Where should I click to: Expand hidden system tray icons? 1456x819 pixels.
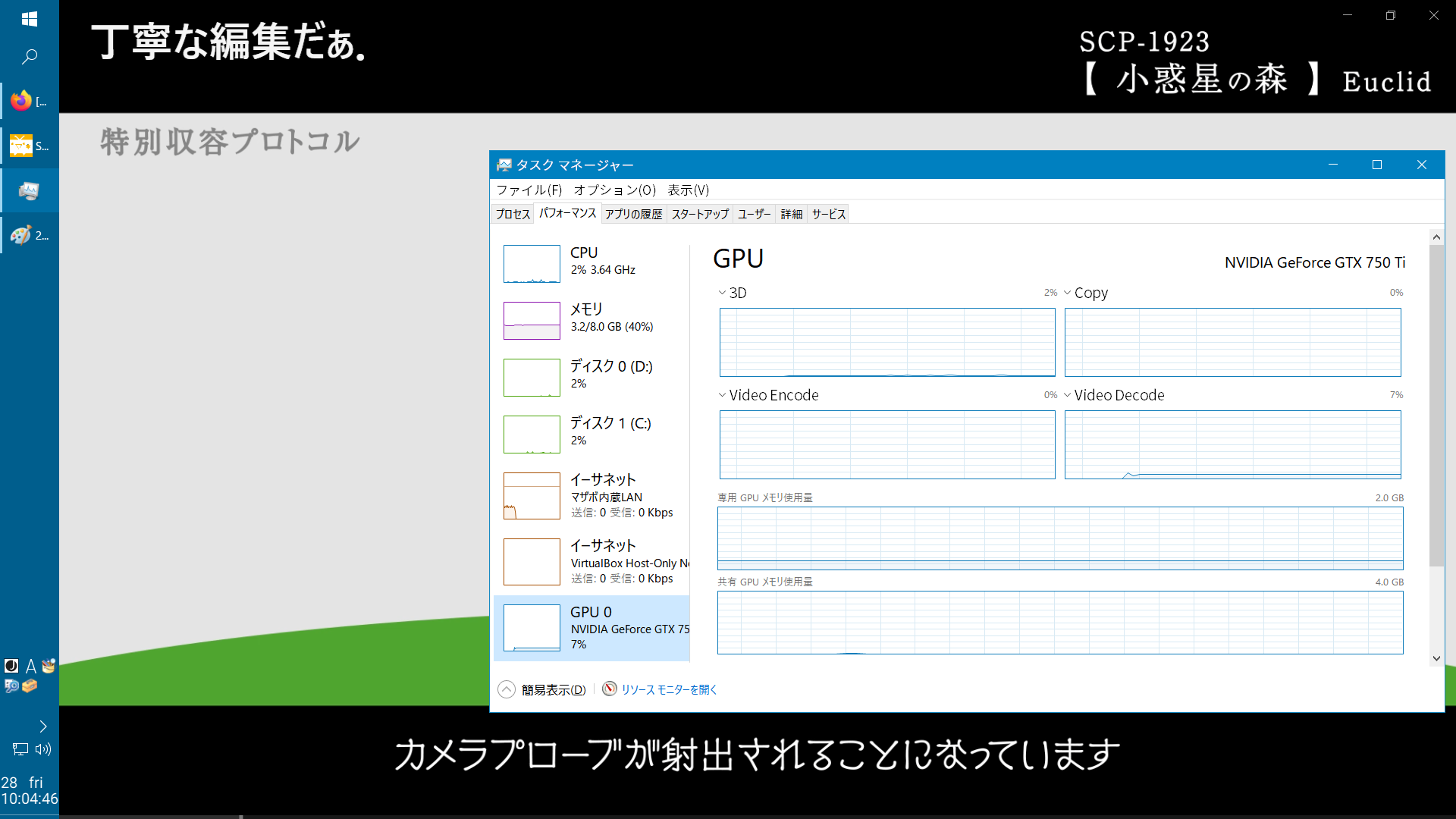[42, 726]
